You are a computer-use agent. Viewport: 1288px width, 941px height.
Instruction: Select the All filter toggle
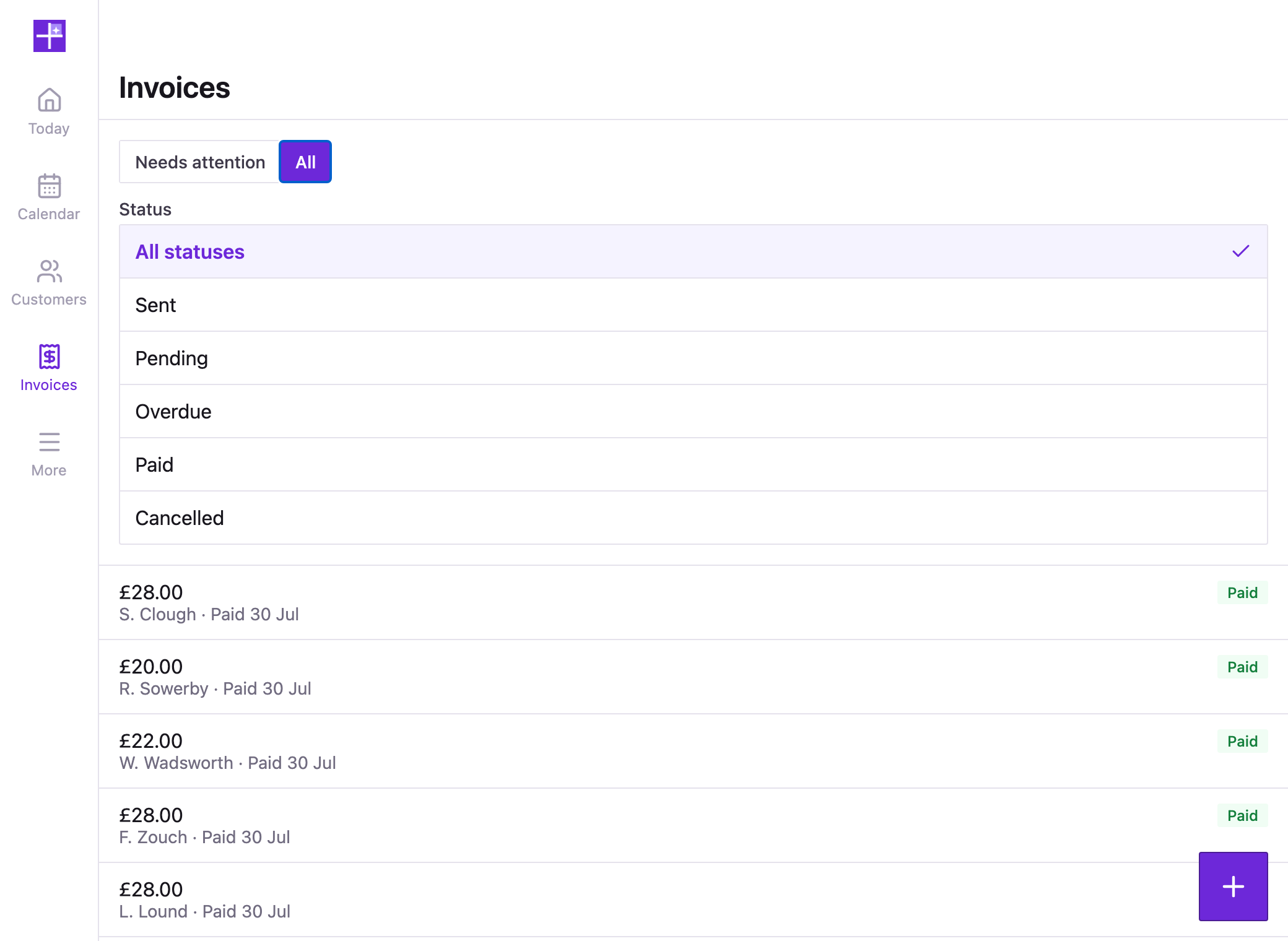[305, 162]
